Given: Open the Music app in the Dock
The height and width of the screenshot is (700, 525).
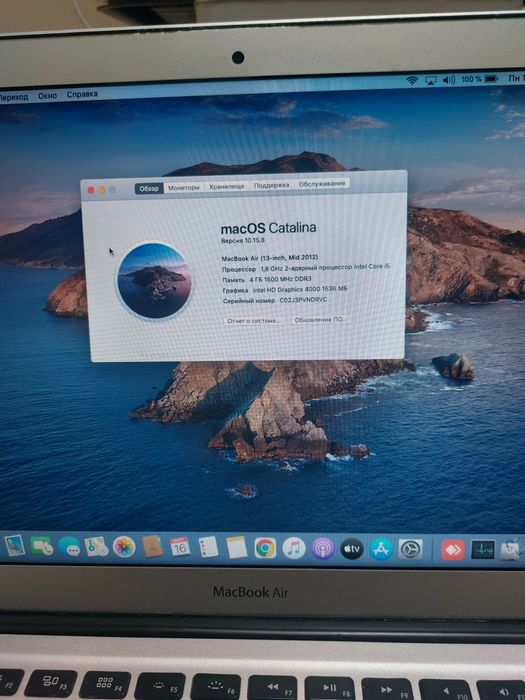Looking at the screenshot, I should [x=294, y=548].
